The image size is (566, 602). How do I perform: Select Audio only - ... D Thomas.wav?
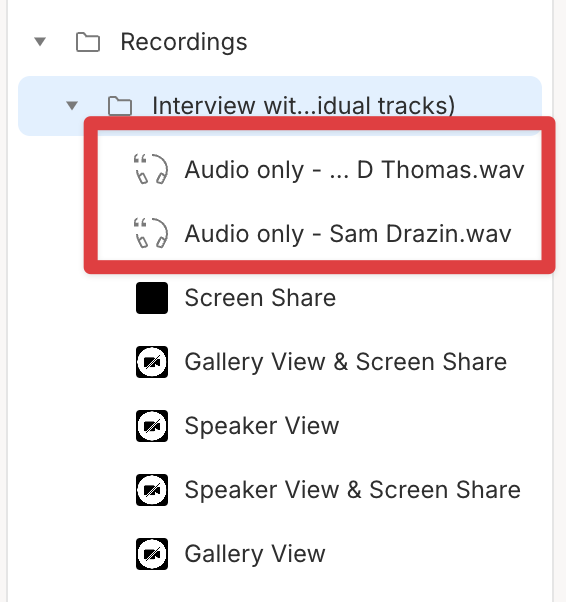[354, 170]
